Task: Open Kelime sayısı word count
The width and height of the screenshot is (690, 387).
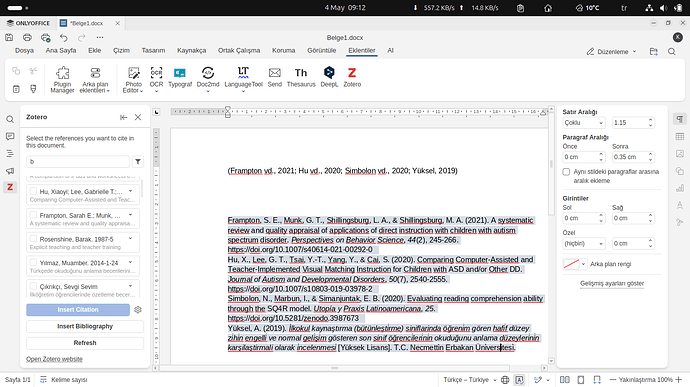Action: click(x=64, y=380)
